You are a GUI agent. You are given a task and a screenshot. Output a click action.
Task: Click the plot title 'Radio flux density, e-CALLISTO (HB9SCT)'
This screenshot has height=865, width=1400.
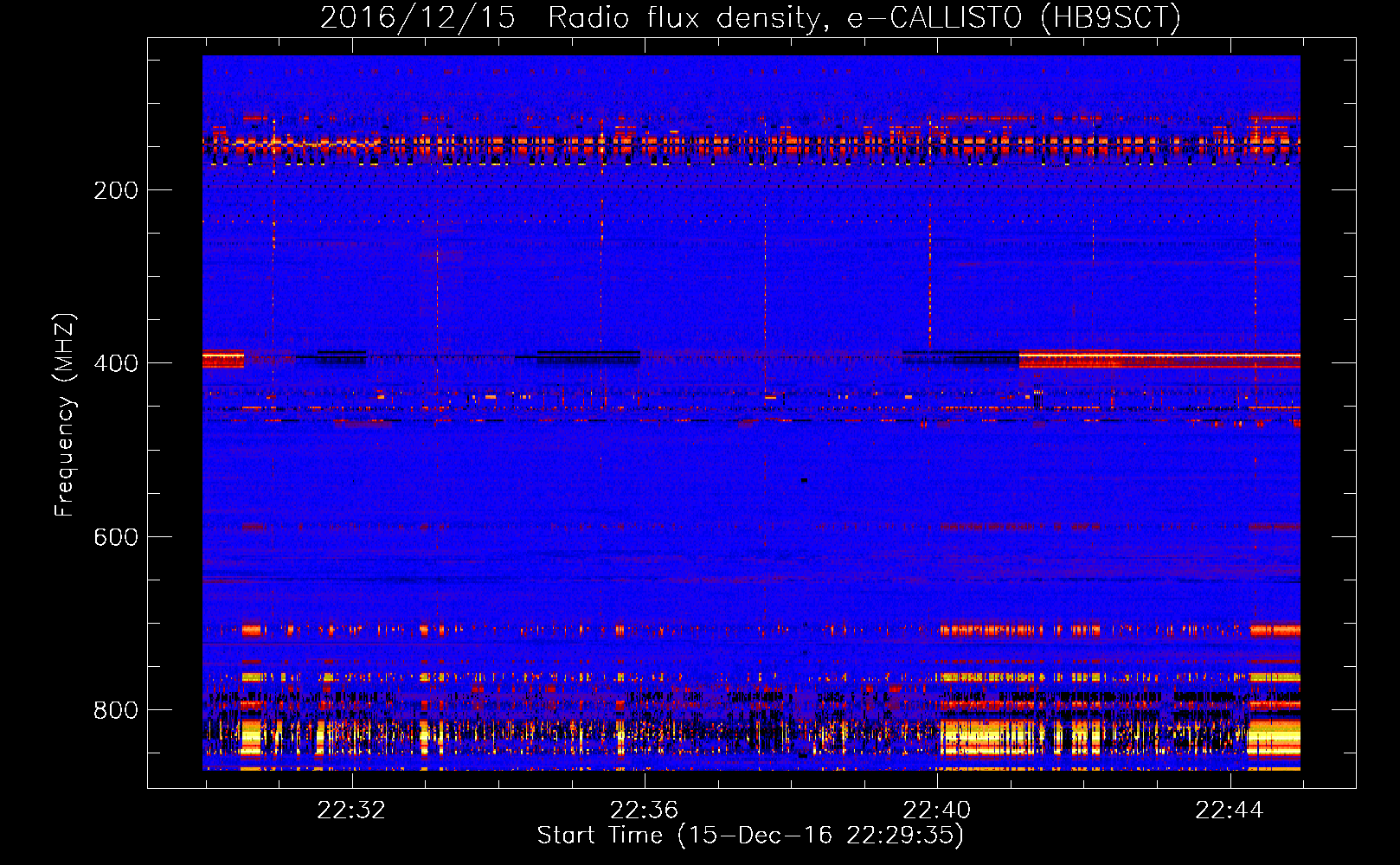pyautogui.click(x=864, y=18)
